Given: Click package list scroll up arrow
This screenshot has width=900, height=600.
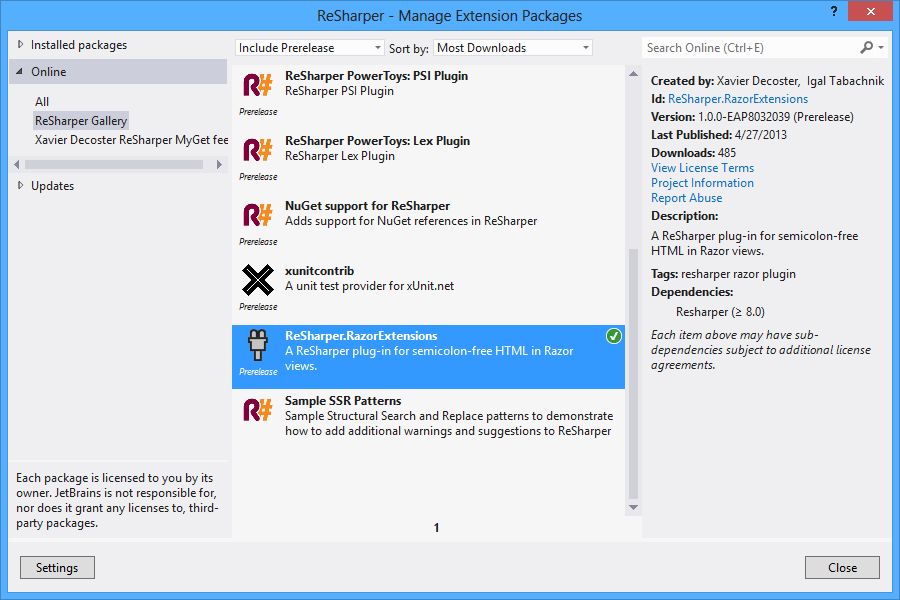Looking at the screenshot, I should (x=633, y=73).
